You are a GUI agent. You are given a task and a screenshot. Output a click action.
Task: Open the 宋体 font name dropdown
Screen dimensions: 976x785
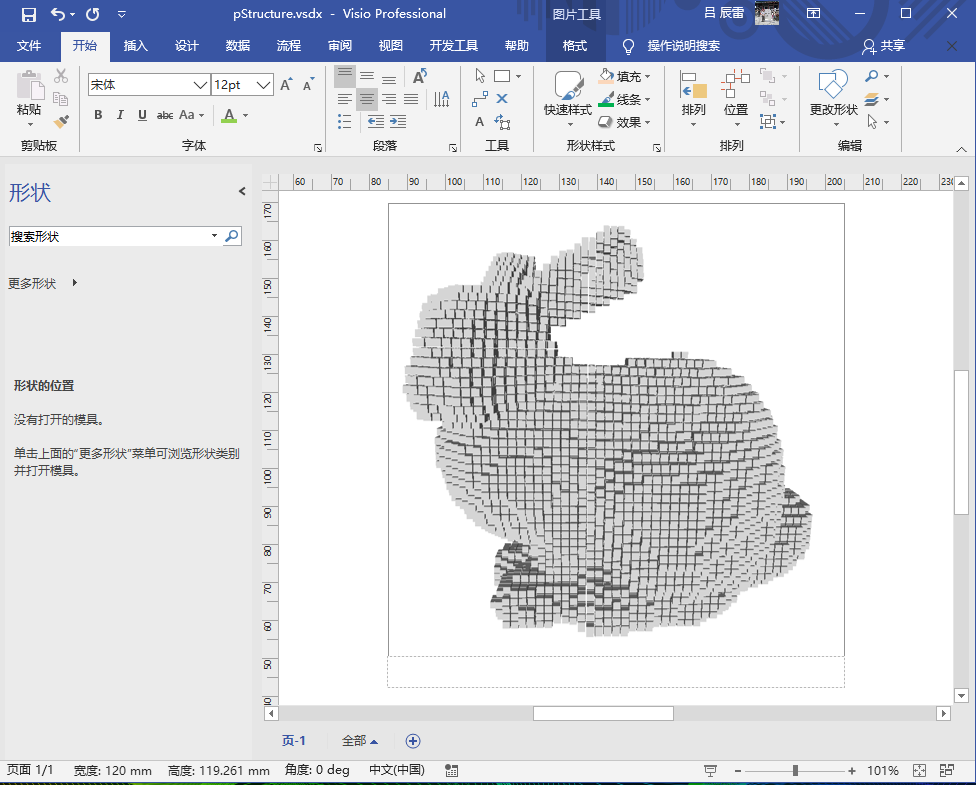point(200,85)
